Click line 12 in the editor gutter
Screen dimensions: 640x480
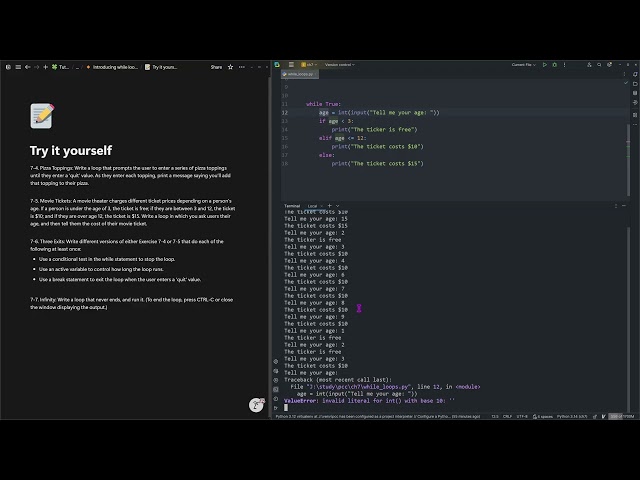pyautogui.click(x=285, y=113)
